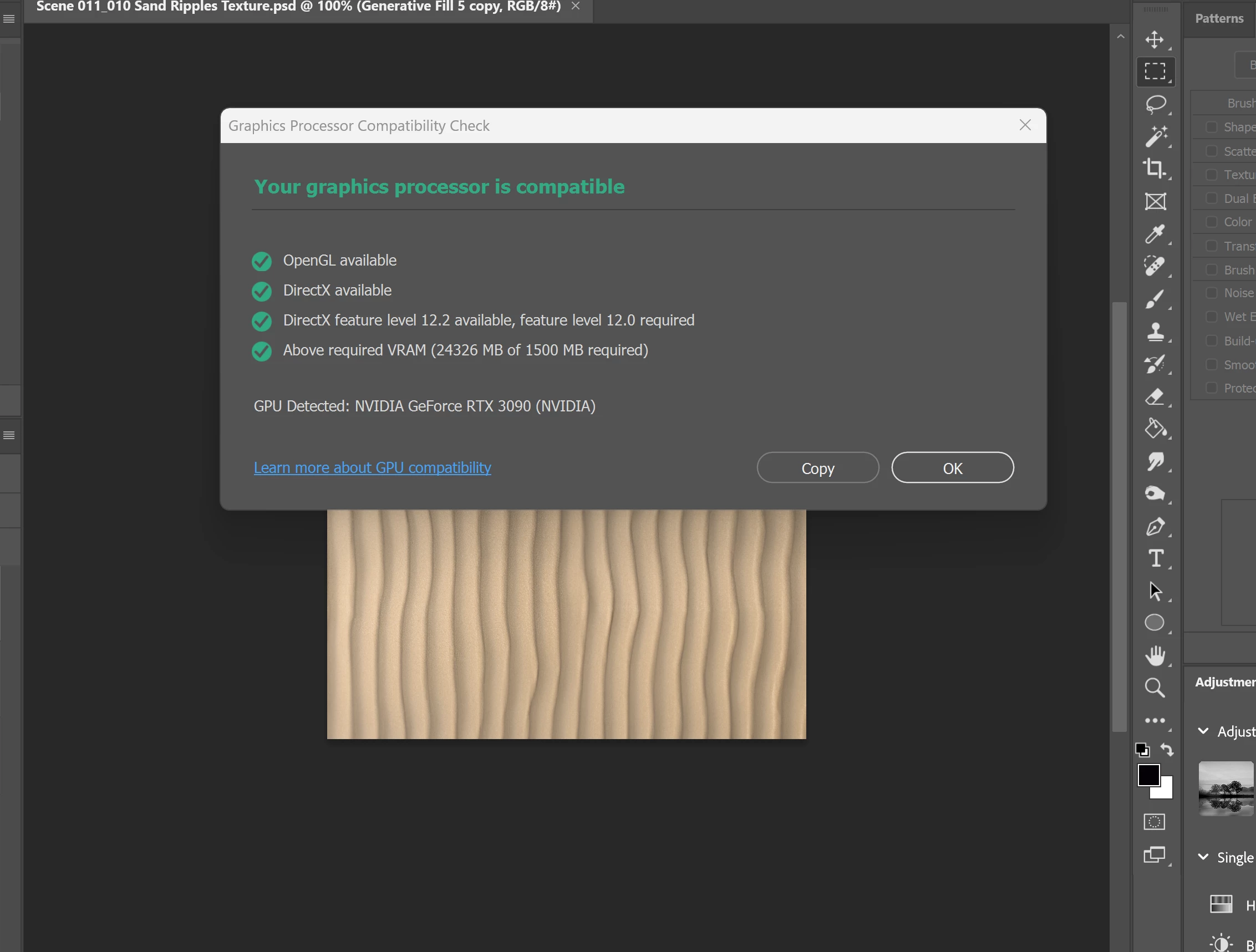Select the Lasso tool

pos(1155,104)
